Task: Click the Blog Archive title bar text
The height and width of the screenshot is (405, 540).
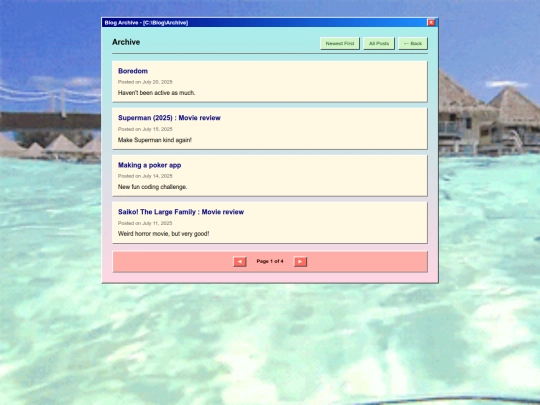Action: click(146, 23)
